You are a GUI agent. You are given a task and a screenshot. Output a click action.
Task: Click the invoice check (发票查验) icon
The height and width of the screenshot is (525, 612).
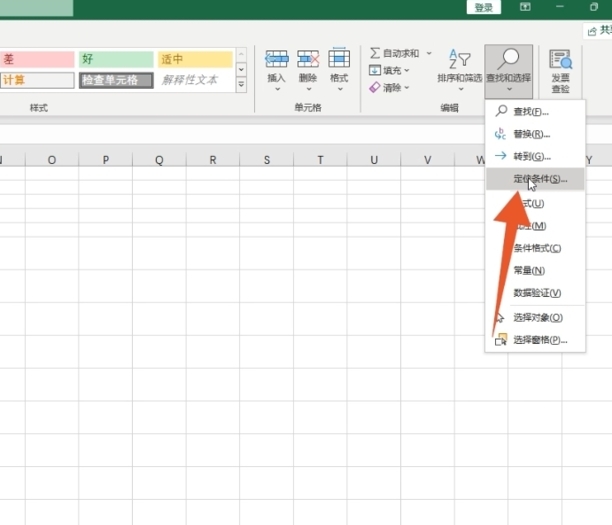point(561,60)
